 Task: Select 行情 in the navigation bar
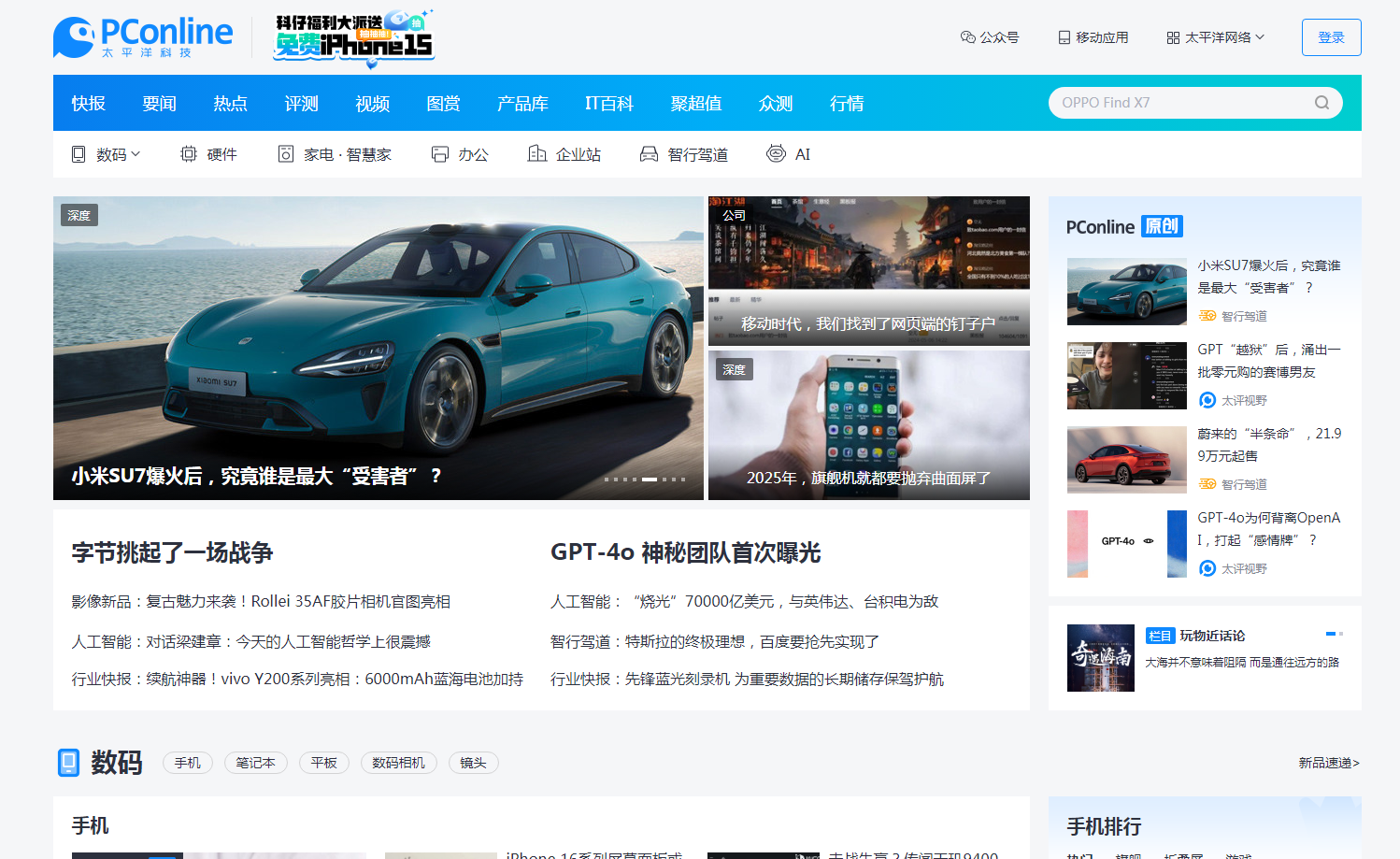[847, 103]
